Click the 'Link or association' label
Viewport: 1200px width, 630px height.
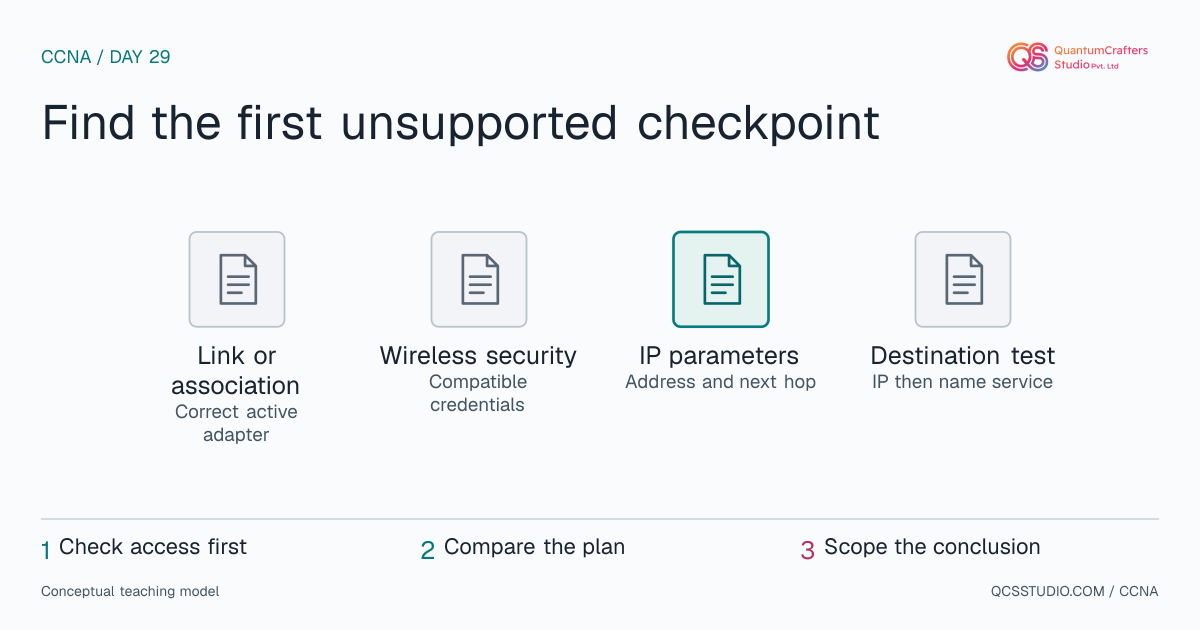236,371
